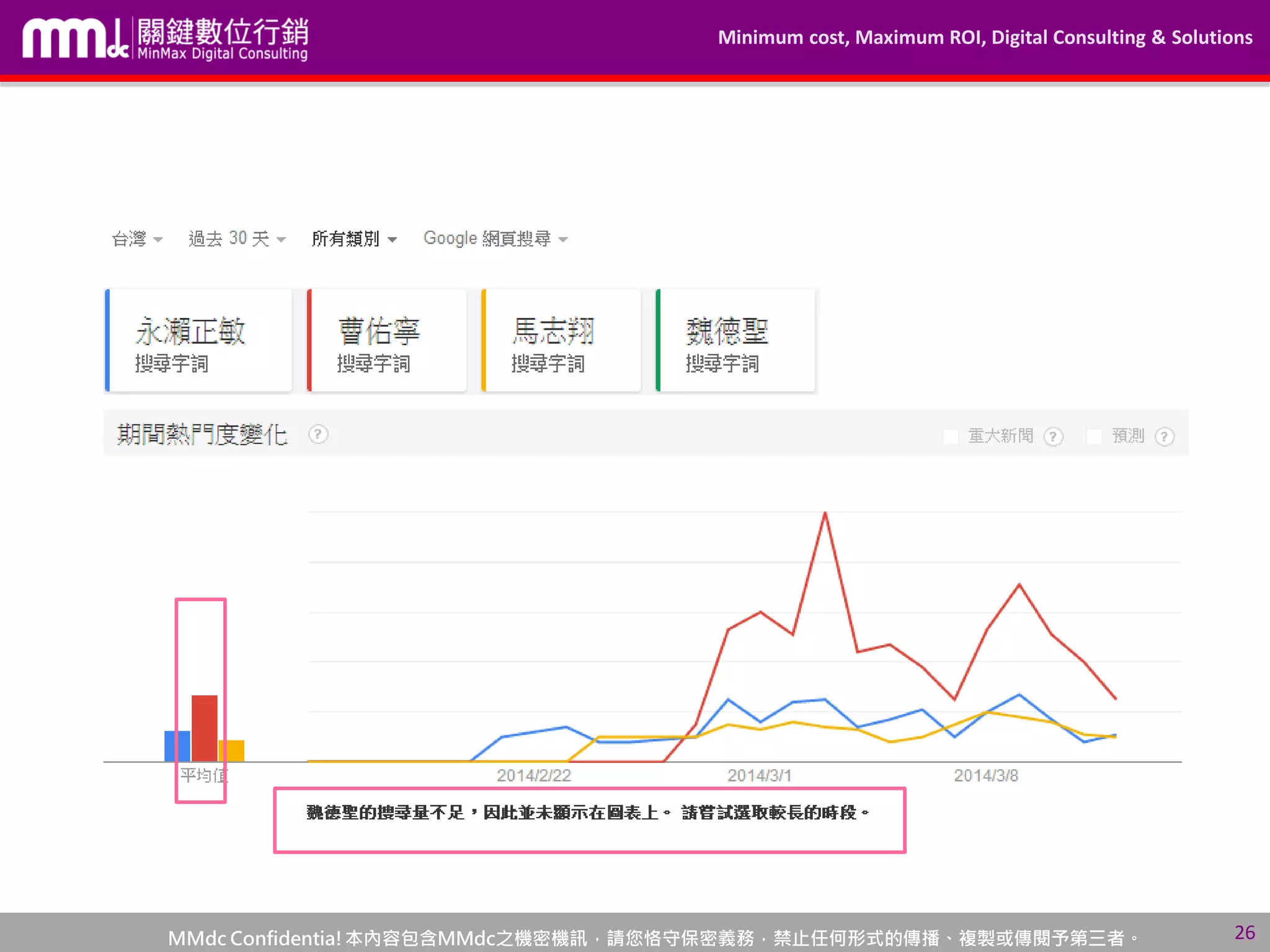This screenshot has height=952, width=1270.
Task: Click the MMdc Confidential footer notice
Action: coord(653,938)
